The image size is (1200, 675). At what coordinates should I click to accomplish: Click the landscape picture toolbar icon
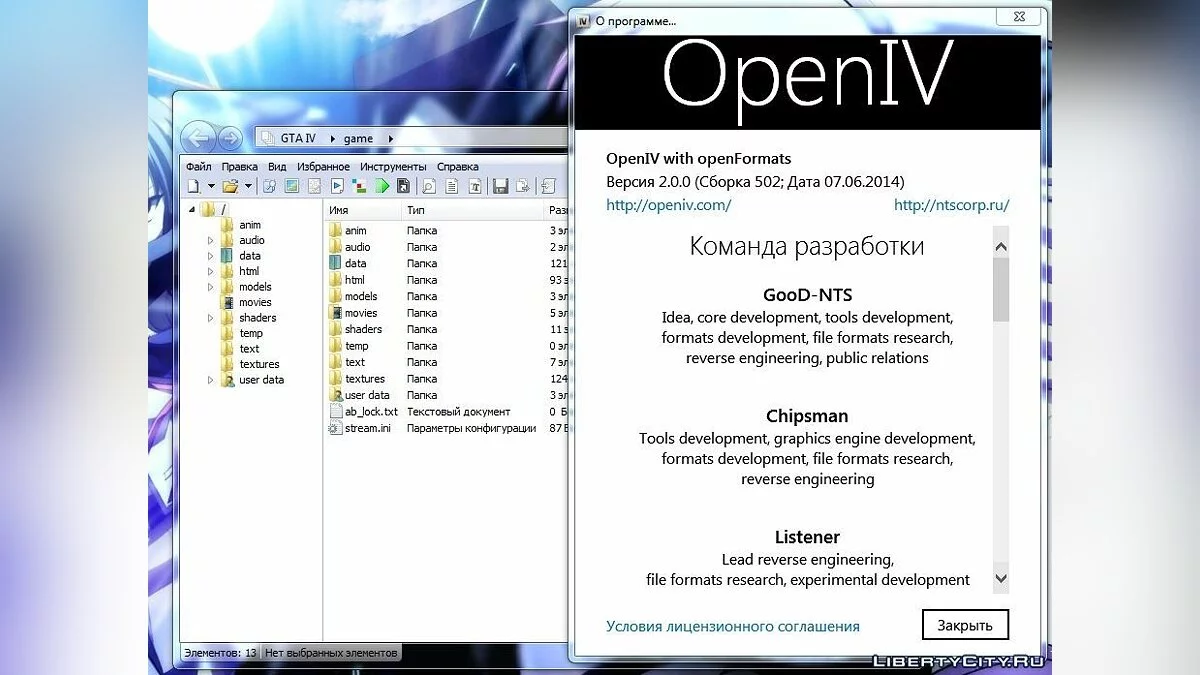coord(292,186)
